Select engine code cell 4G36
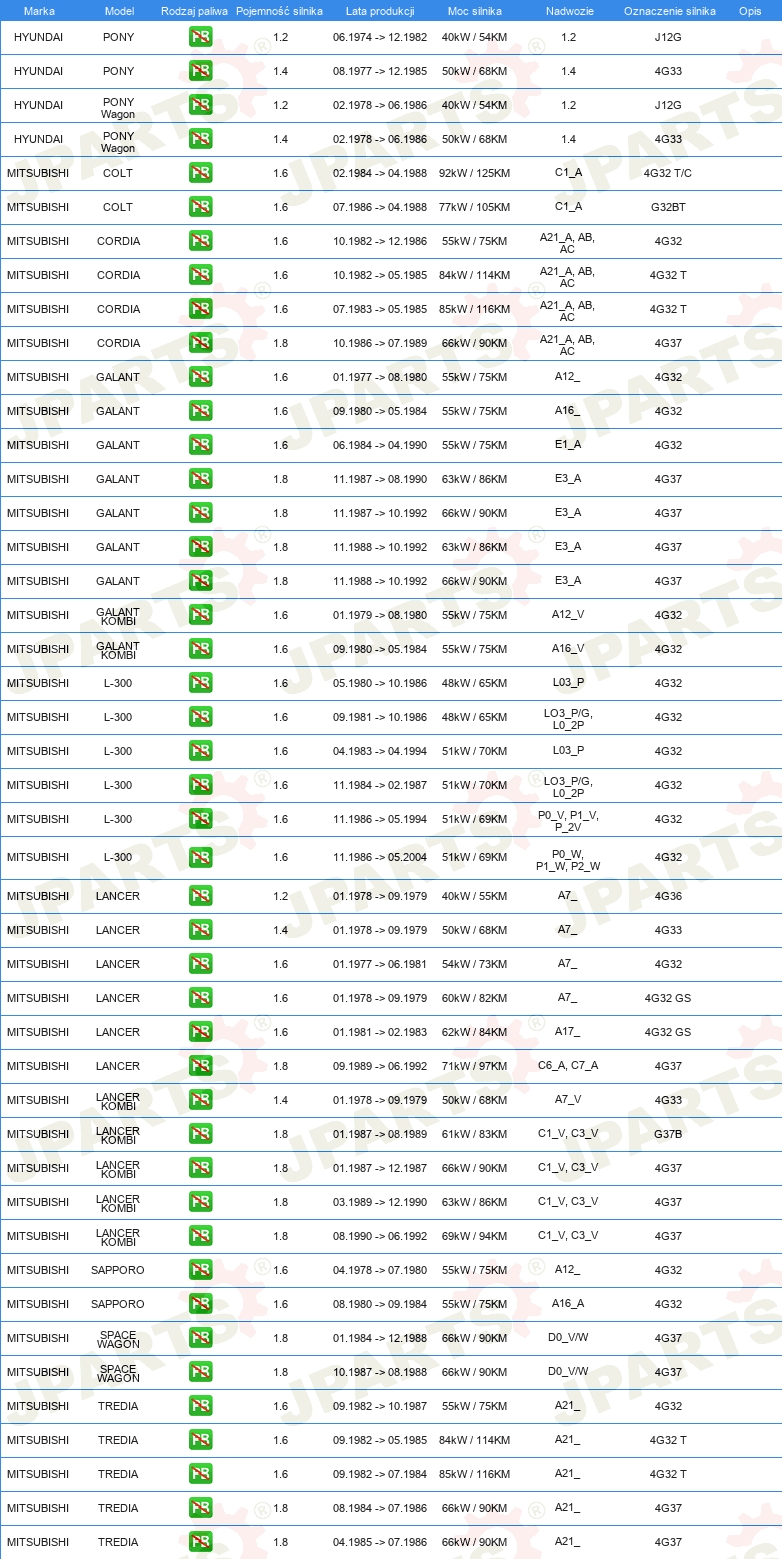The height and width of the screenshot is (1559, 782). click(668, 896)
